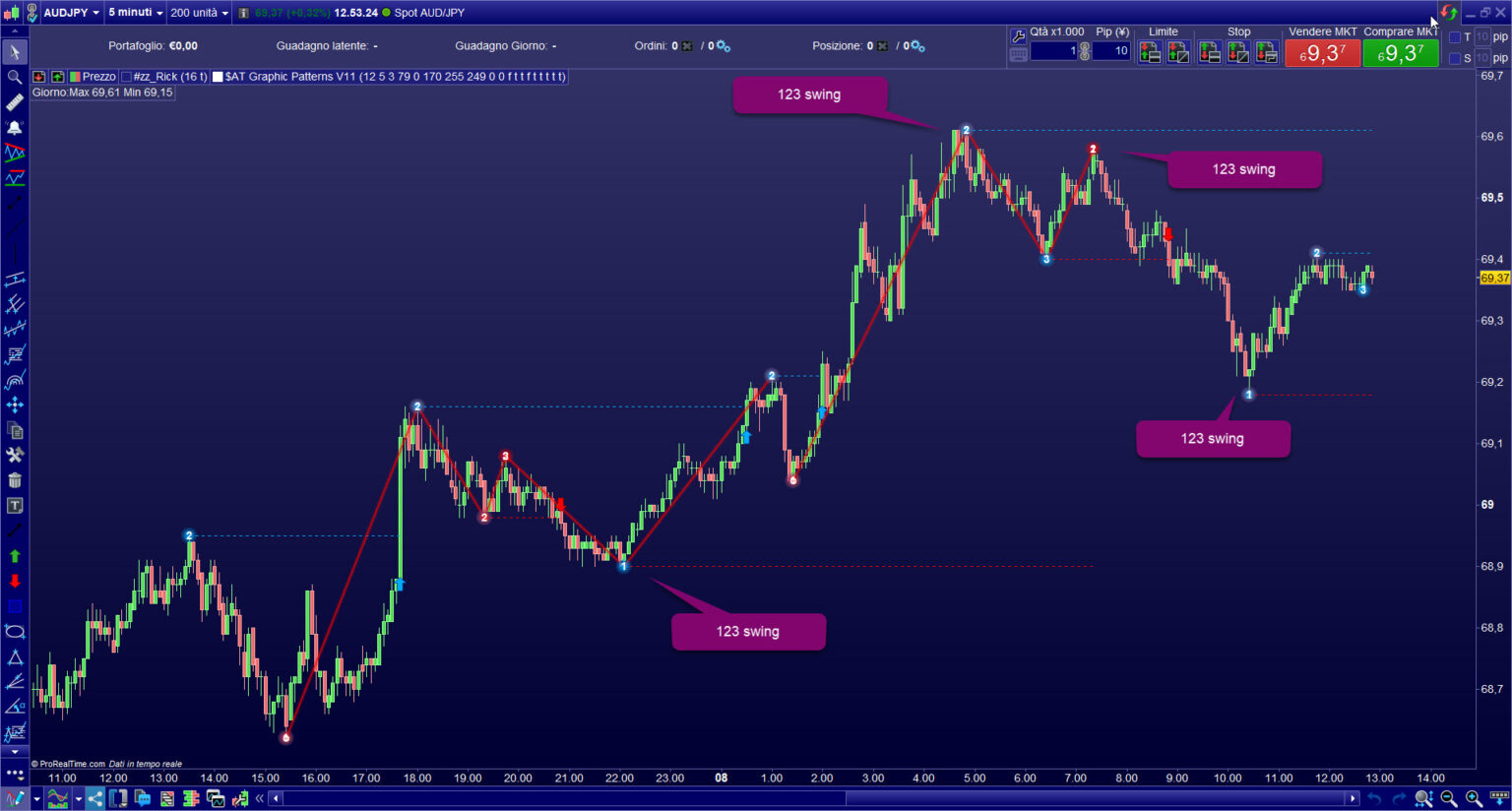Click the share chart icon in bottom toolbar
Viewport: 1512px width, 811px height.
(94, 798)
